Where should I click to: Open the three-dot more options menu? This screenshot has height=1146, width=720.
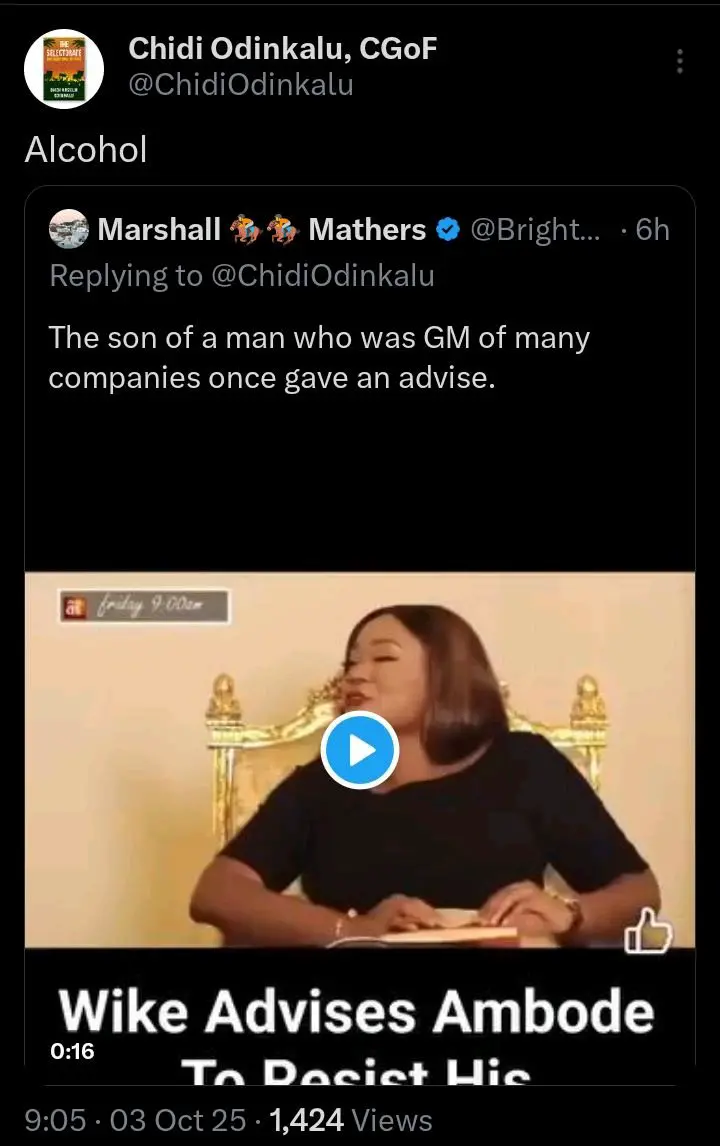coord(680,61)
